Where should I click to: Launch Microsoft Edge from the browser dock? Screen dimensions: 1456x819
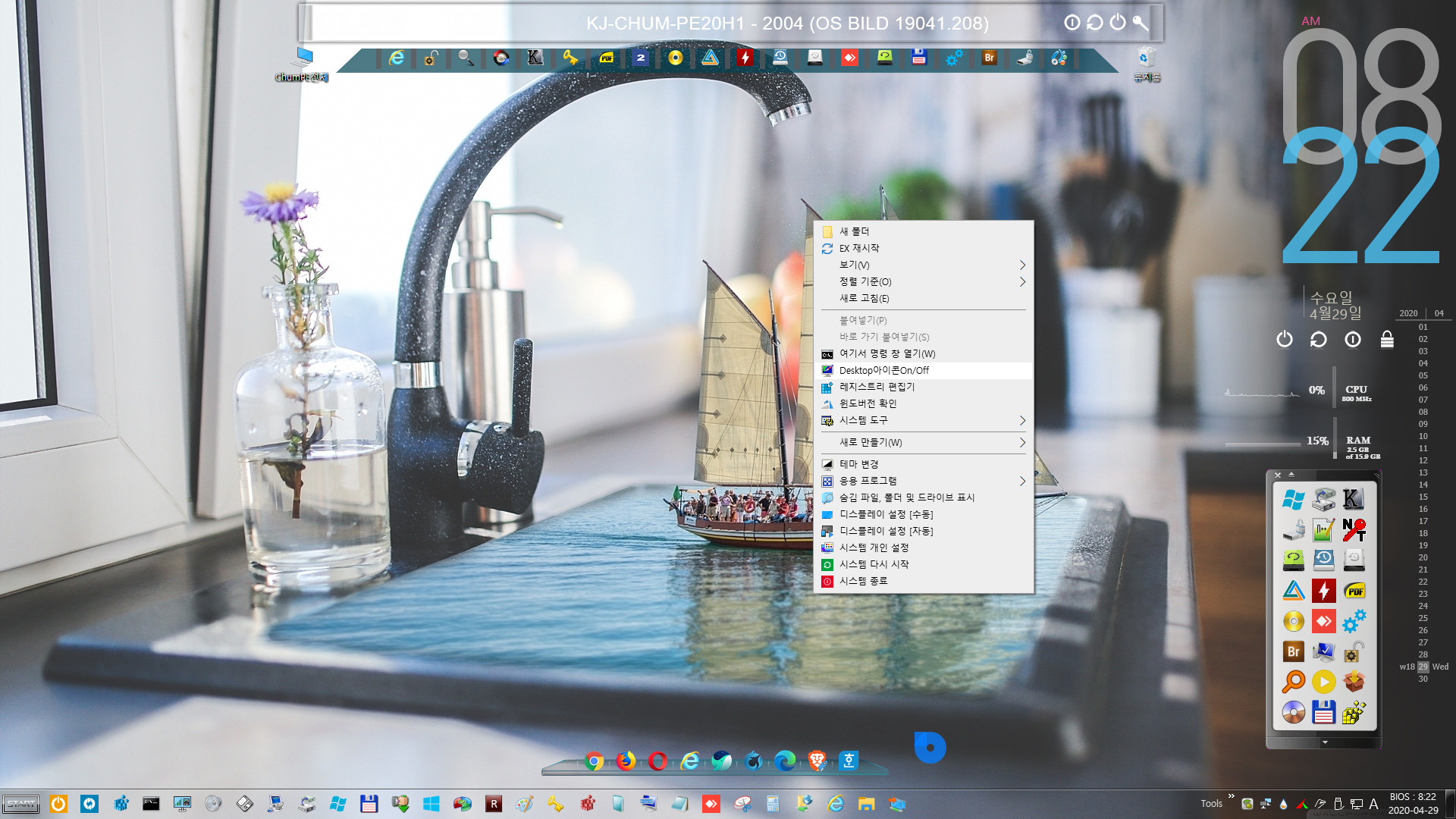785,761
